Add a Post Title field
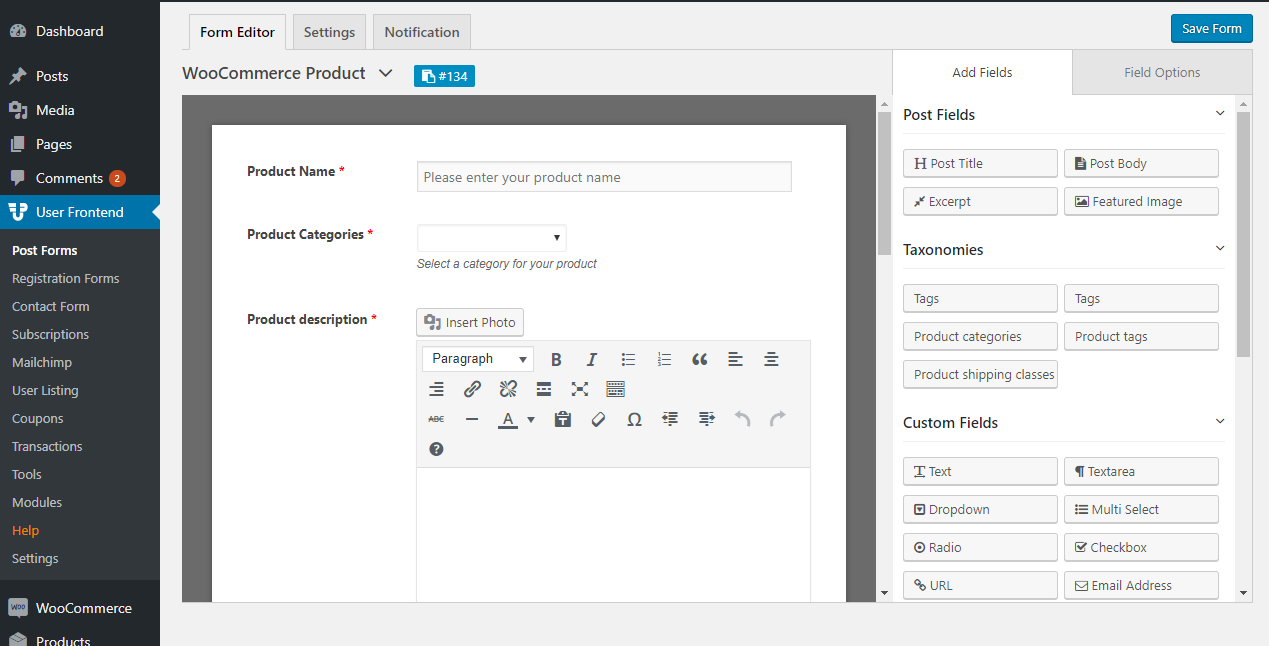 [980, 163]
